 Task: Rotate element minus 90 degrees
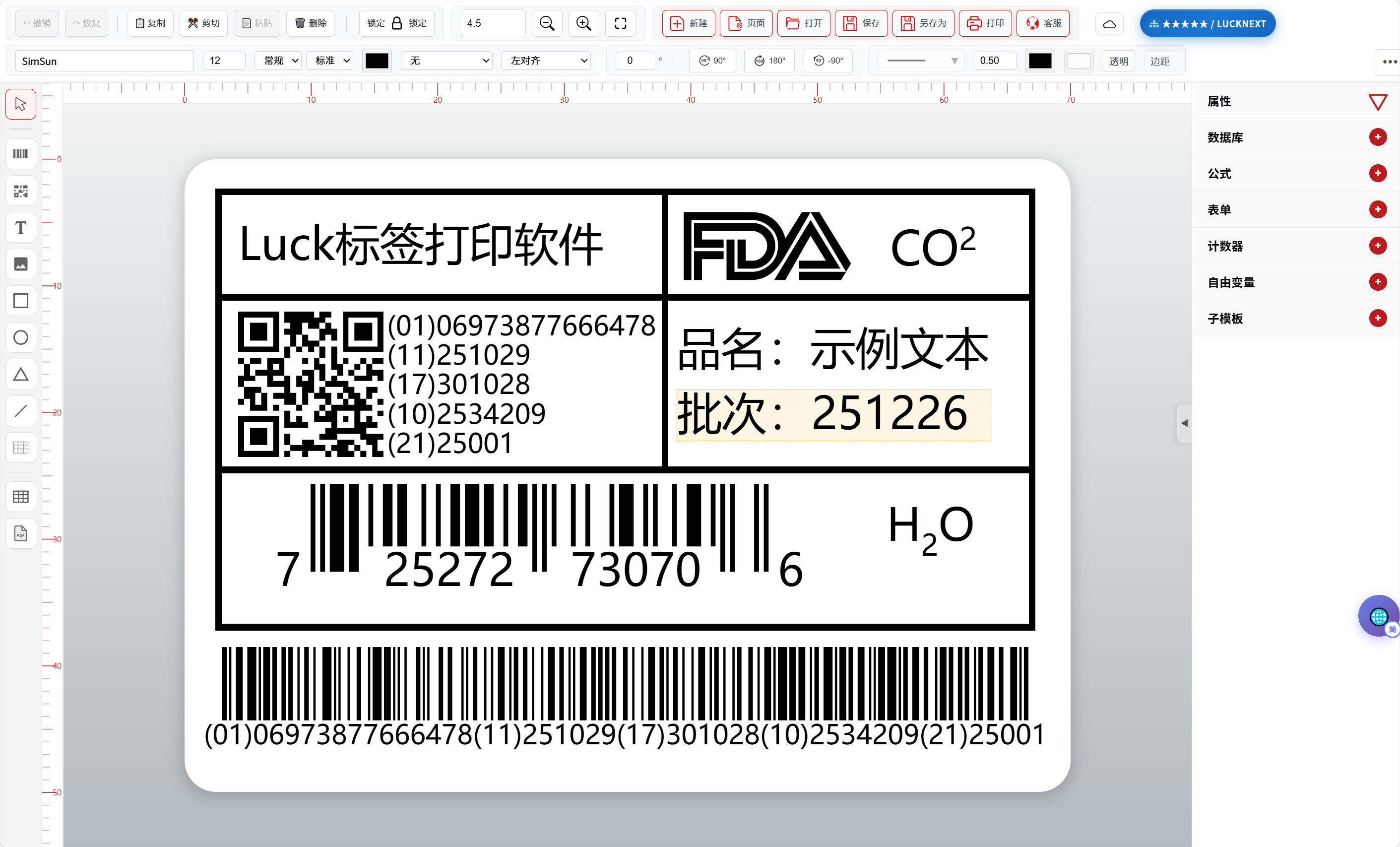coord(828,61)
